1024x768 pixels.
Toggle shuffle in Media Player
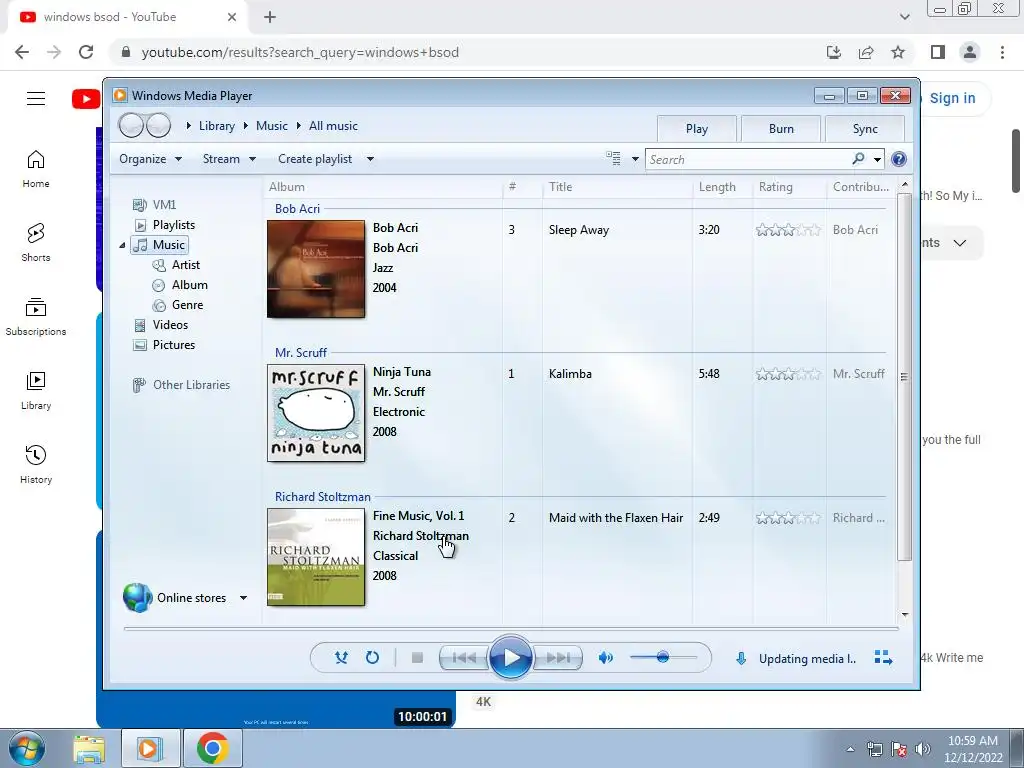[341, 658]
